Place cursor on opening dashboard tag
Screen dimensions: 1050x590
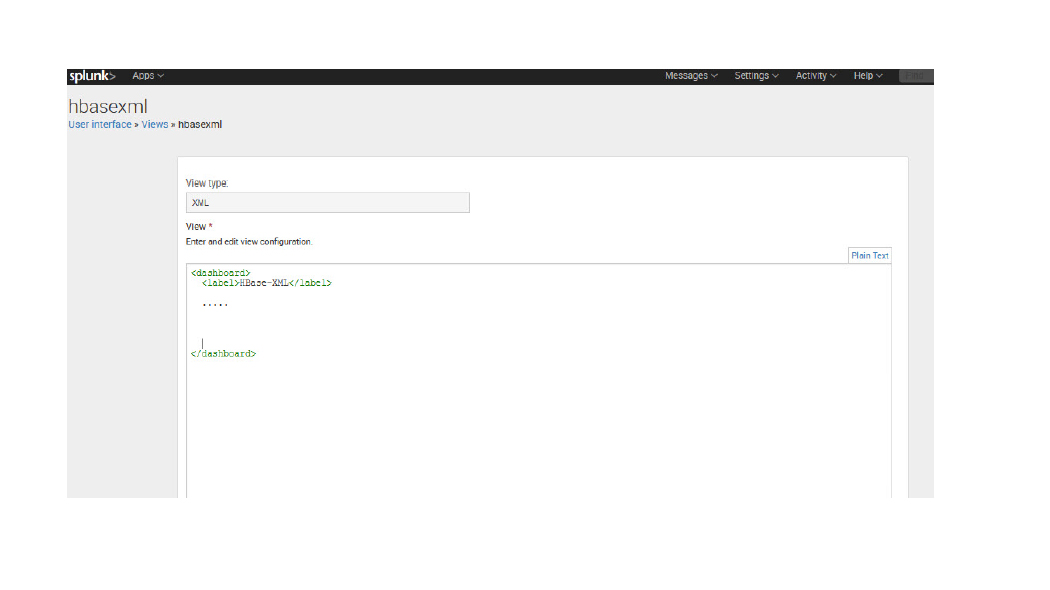tap(220, 273)
